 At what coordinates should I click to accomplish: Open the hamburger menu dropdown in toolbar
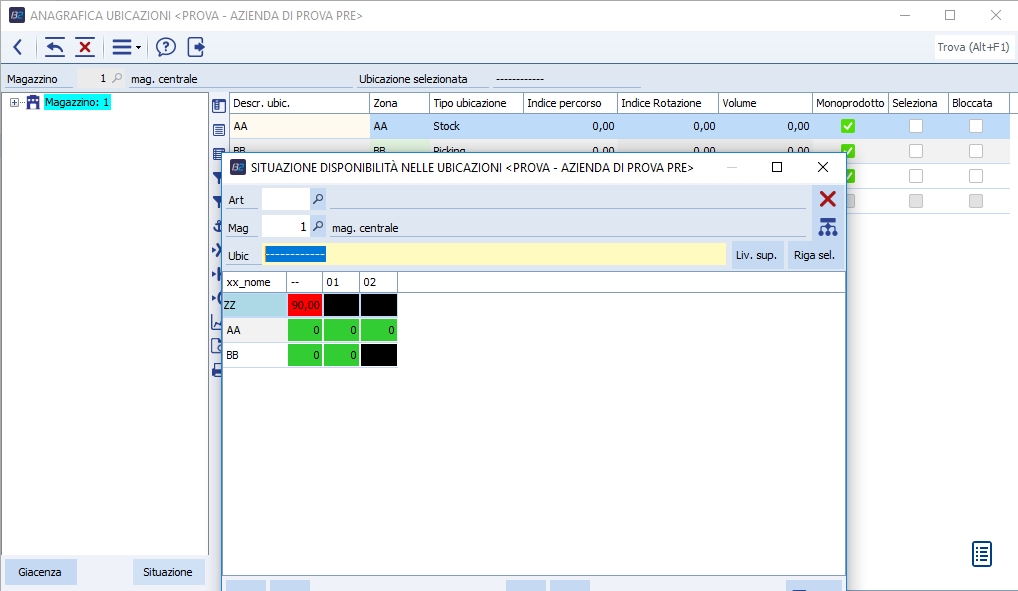pyautogui.click(x=125, y=47)
